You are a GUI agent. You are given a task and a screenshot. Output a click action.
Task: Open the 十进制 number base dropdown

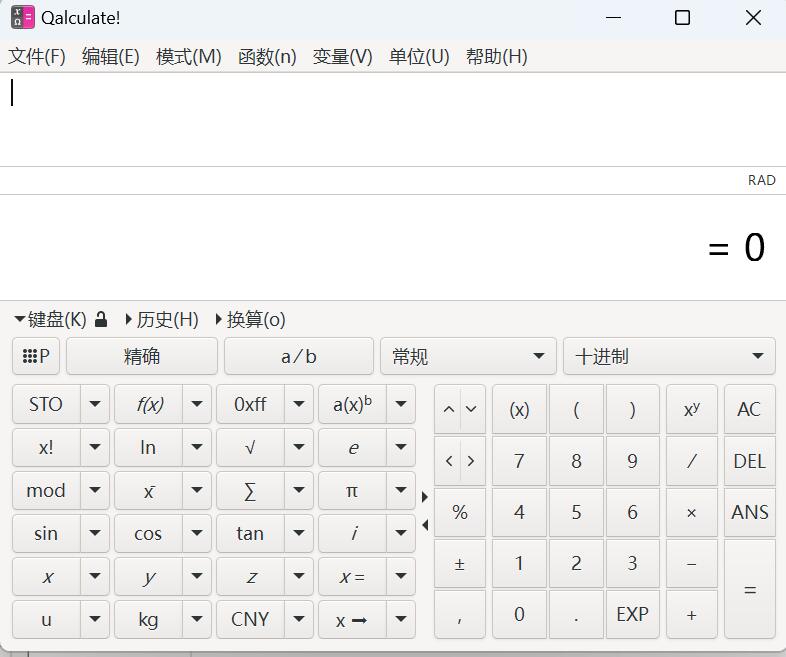tap(669, 356)
